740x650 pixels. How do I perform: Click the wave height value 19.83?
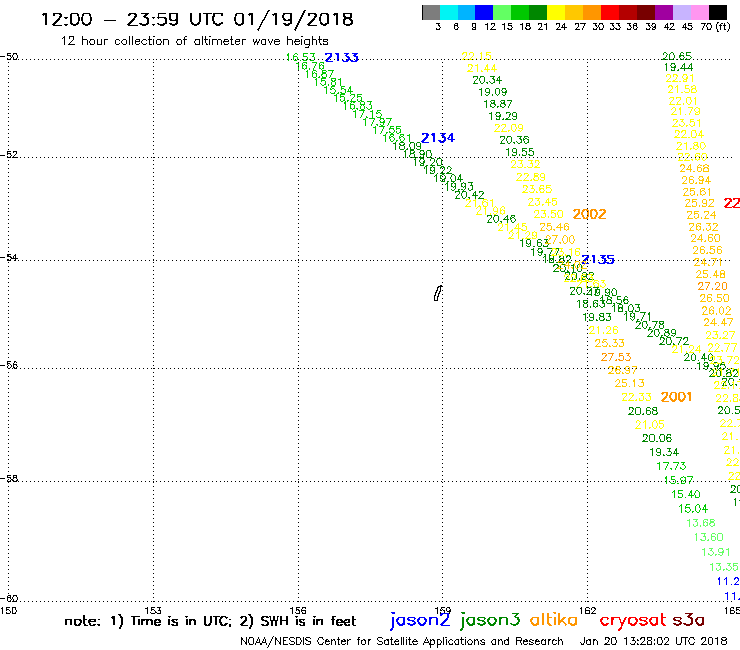pos(597,317)
